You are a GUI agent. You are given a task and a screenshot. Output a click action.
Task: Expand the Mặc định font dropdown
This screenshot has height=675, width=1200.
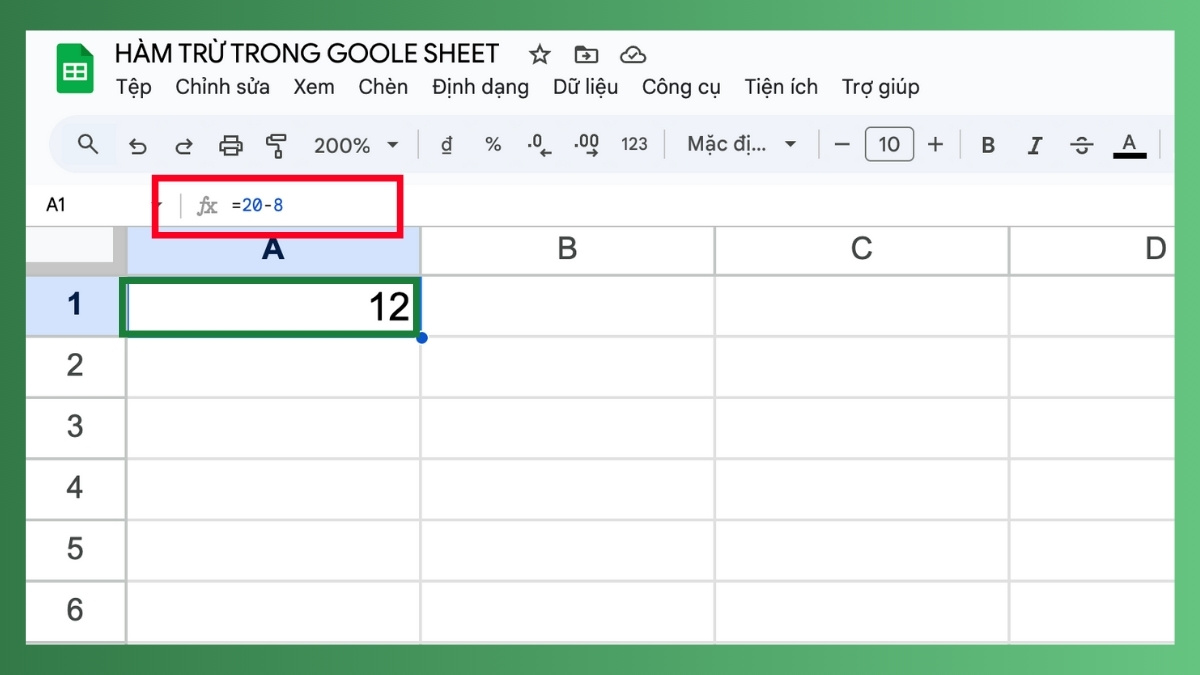pos(741,145)
